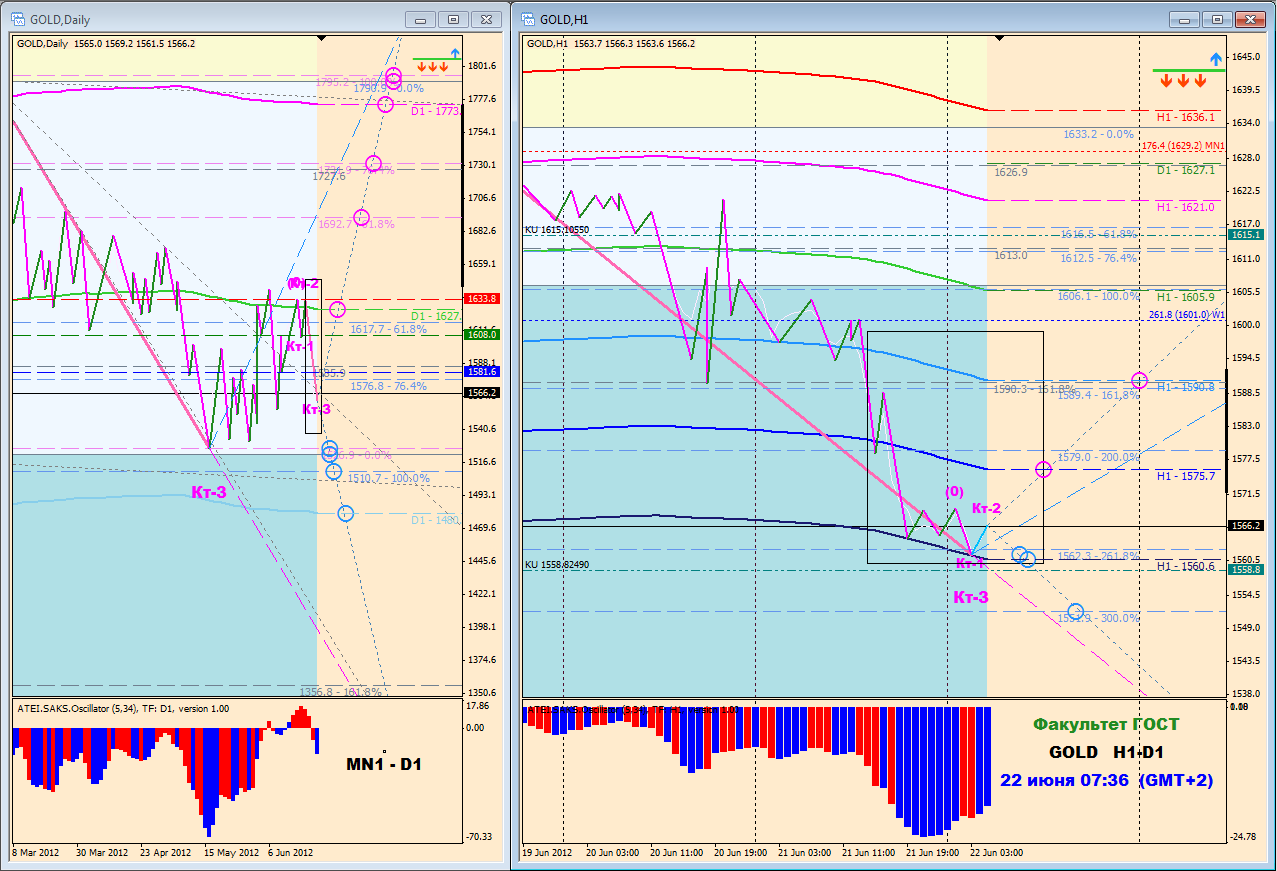Select the 'H1 - 1605.9' level label
The width and height of the screenshot is (1277, 871).
1186,297
